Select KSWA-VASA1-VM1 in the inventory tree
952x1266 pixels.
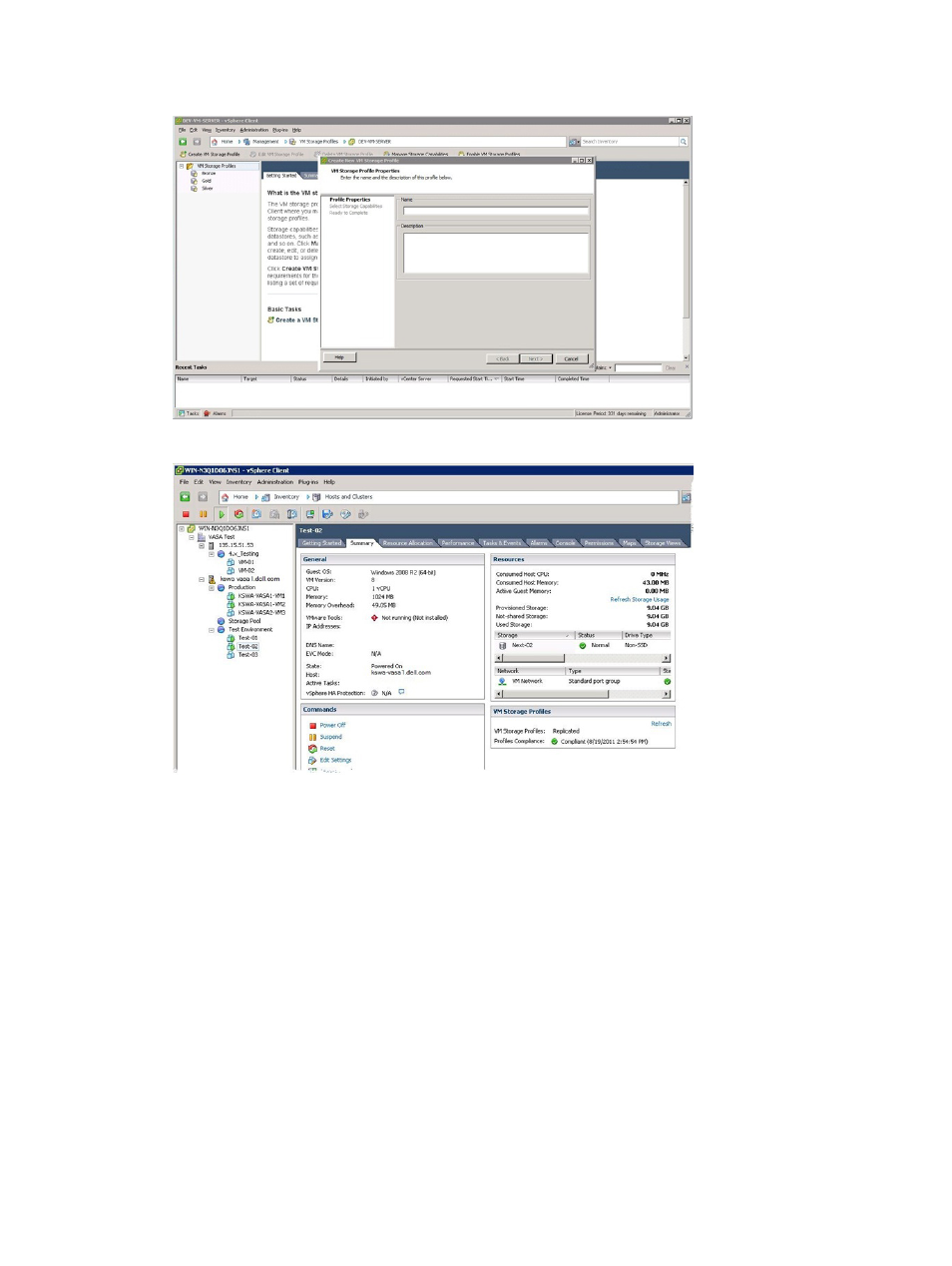(261, 596)
